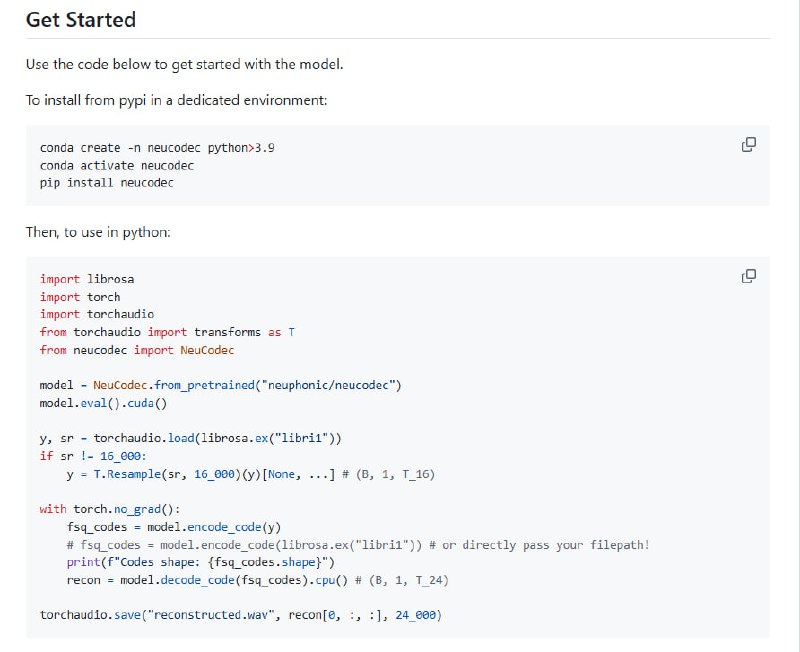Click the NeuCodec.from_pretrained code line

click(220, 385)
